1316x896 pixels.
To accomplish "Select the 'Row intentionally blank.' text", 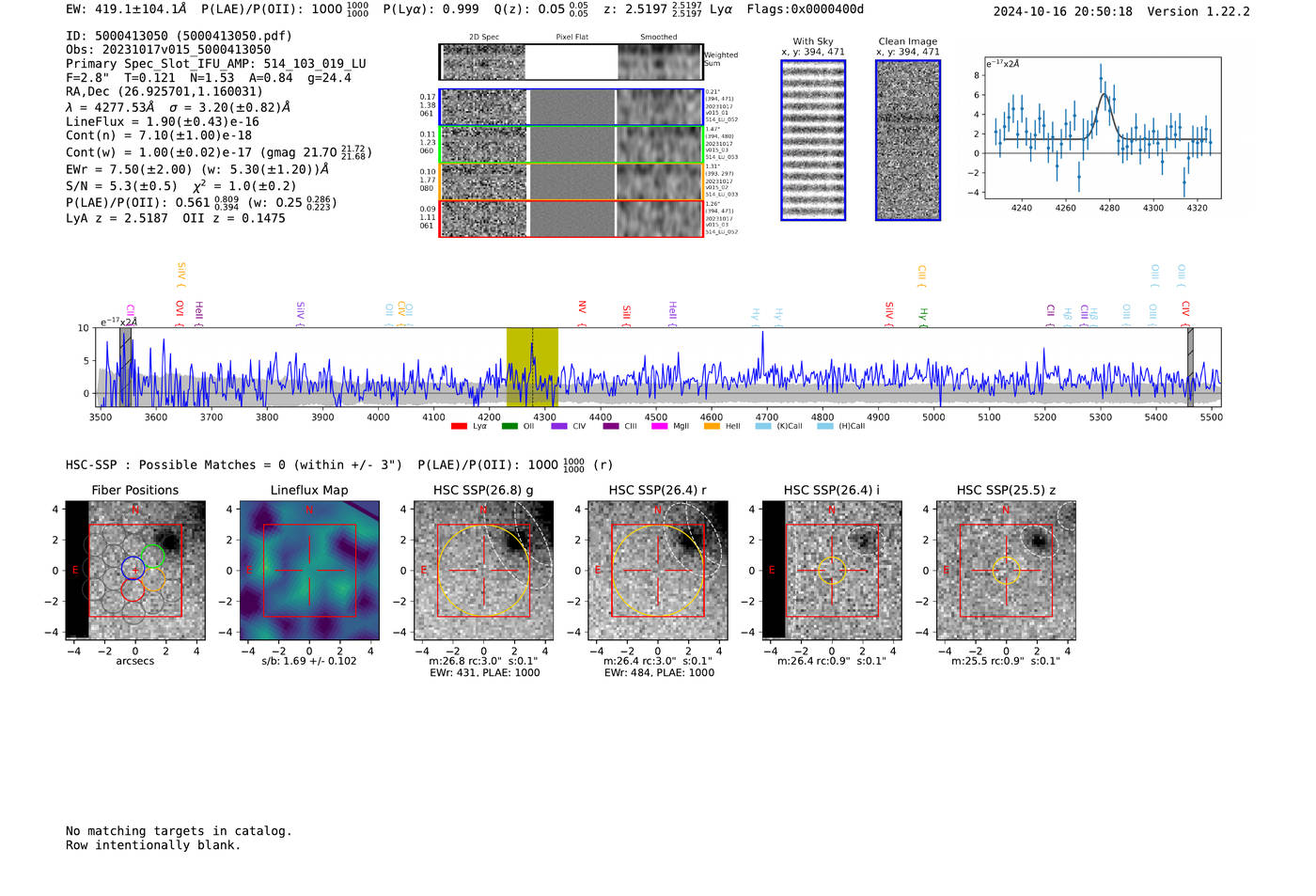I will pos(153,845).
